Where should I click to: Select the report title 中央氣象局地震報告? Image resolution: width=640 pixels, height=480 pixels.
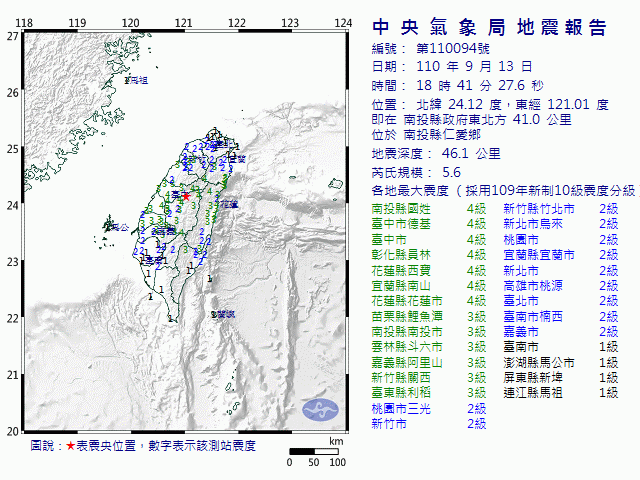click(489, 28)
